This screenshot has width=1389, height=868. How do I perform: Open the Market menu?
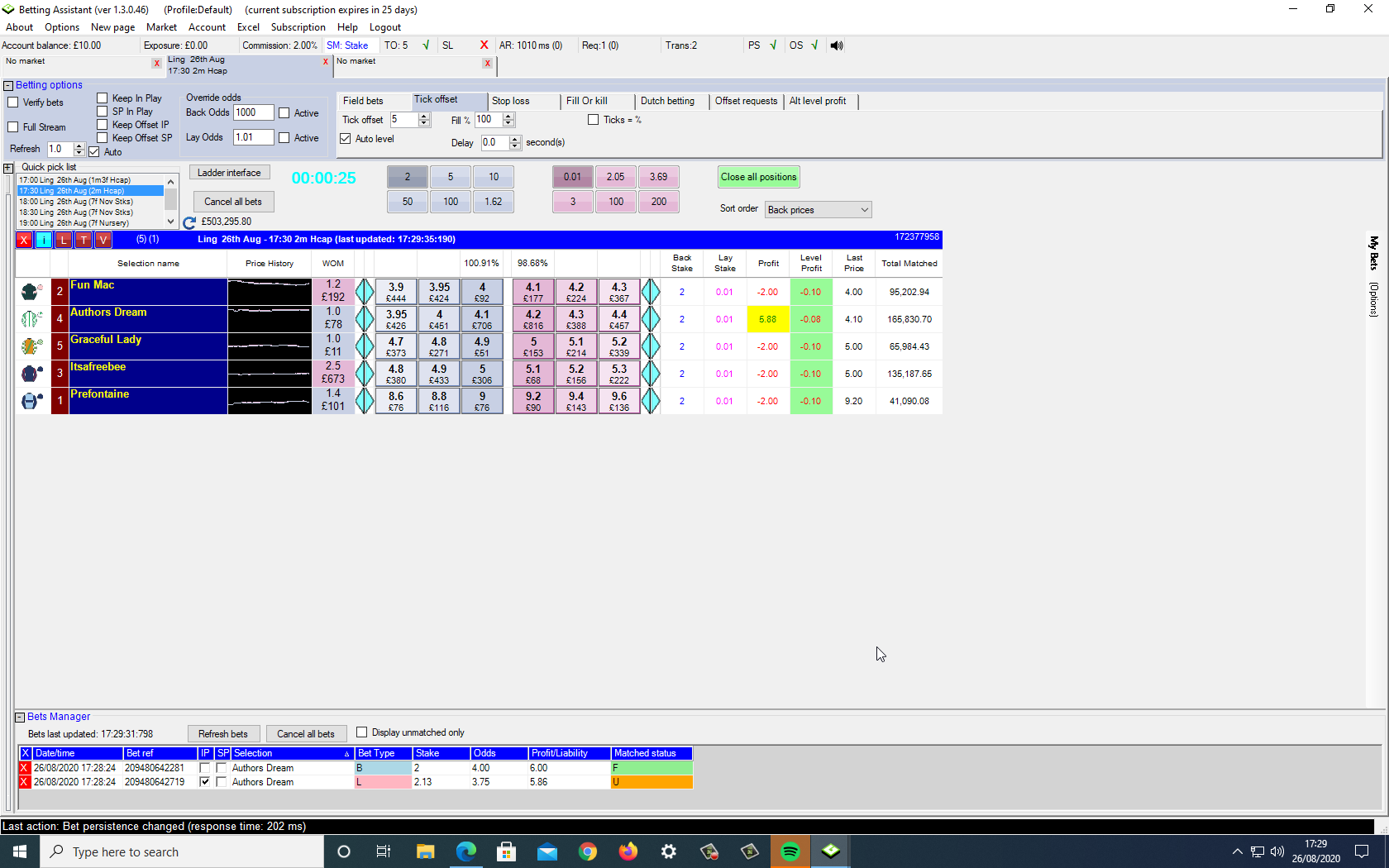pyautogui.click(x=161, y=27)
